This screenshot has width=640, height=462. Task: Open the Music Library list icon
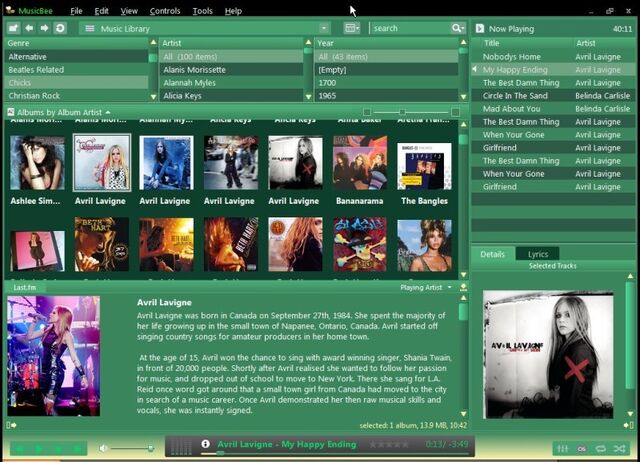tap(90, 29)
